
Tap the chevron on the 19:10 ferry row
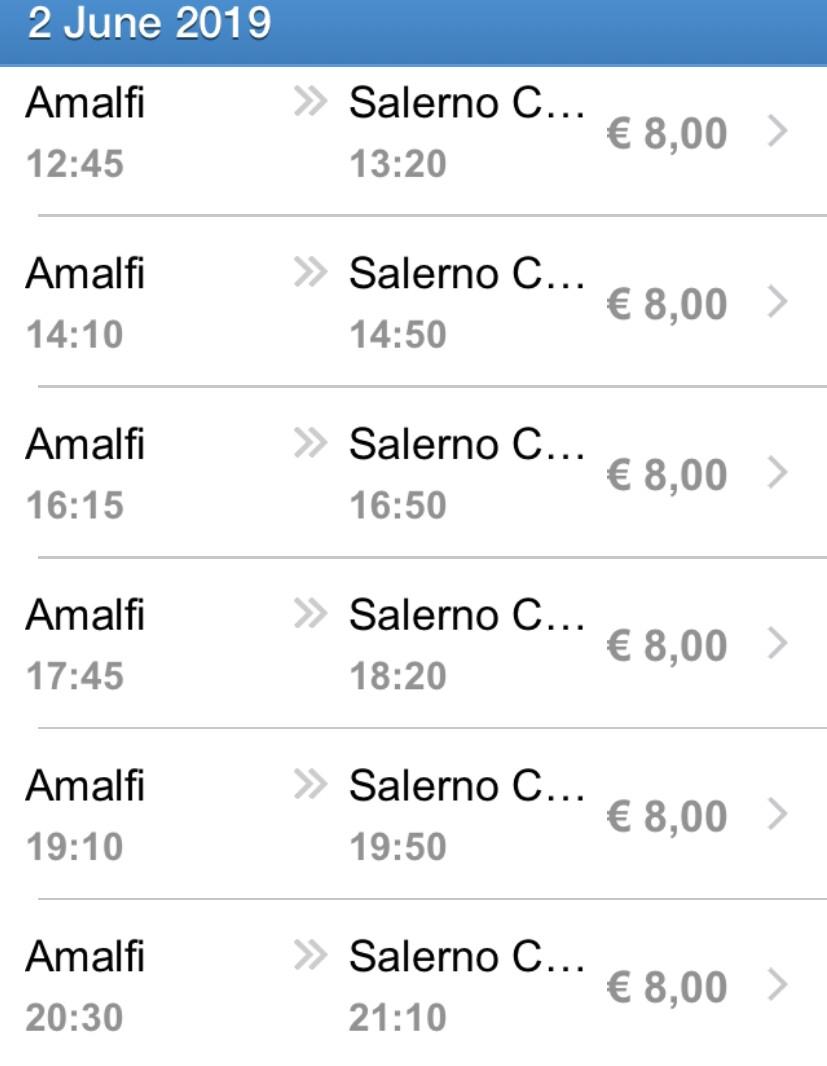point(778,815)
